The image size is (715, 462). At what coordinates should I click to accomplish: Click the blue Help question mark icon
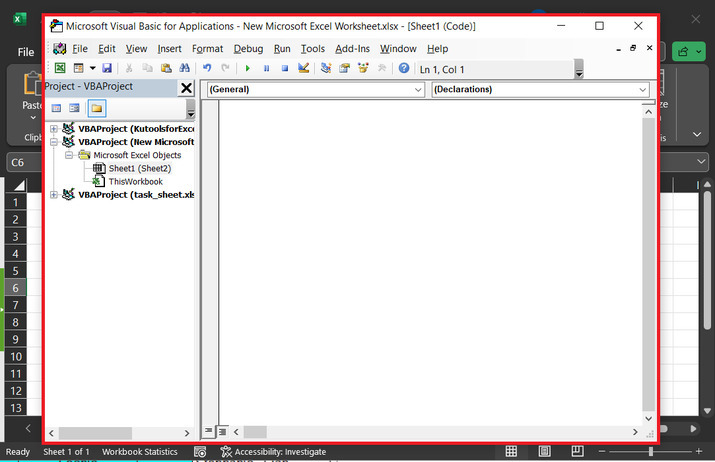tap(404, 68)
